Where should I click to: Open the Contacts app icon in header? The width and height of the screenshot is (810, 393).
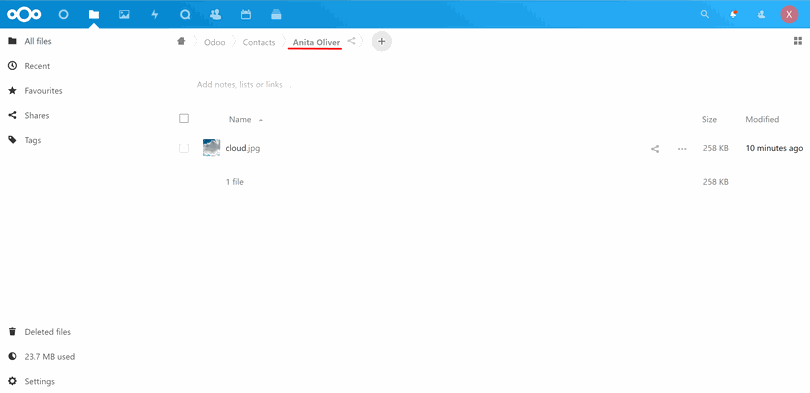point(215,14)
